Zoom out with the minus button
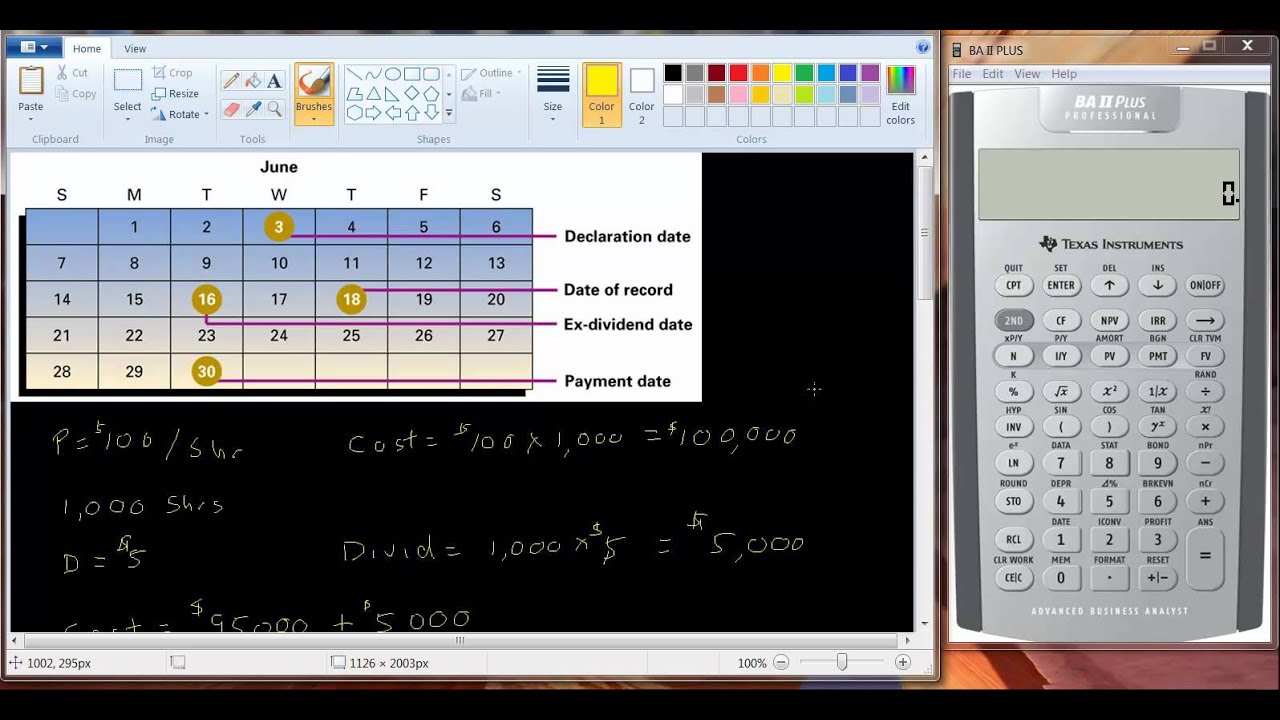This screenshot has width=1280, height=720. click(x=781, y=663)
